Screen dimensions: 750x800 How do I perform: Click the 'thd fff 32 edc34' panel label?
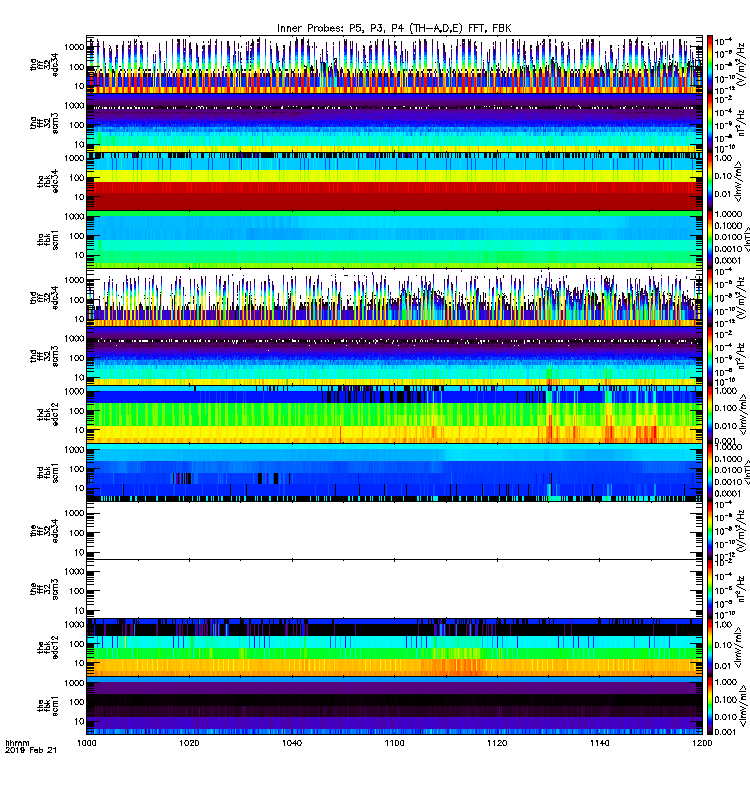44,298
